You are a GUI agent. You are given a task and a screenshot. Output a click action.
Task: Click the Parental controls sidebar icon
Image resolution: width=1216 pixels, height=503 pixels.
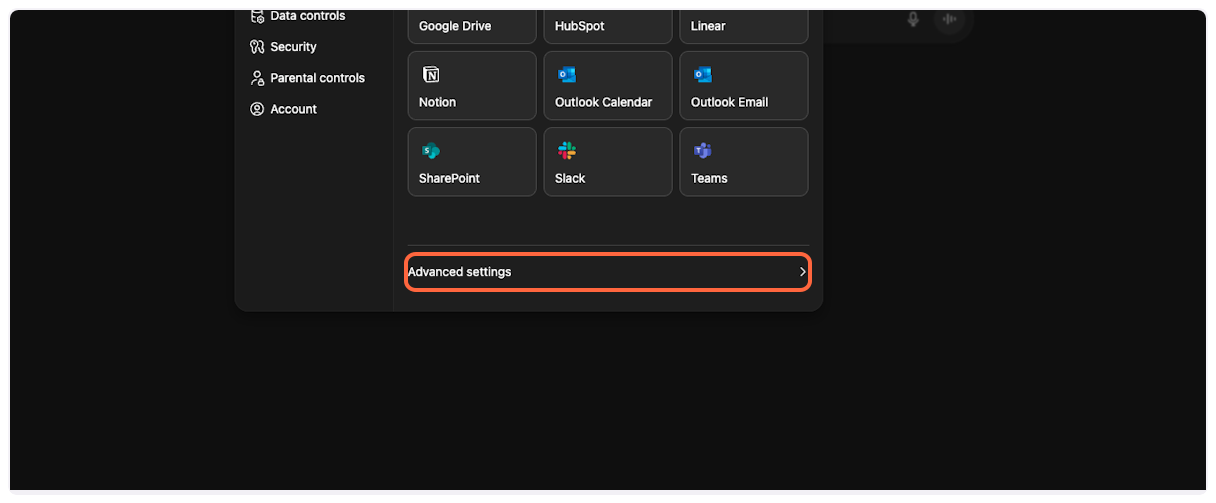257,78
